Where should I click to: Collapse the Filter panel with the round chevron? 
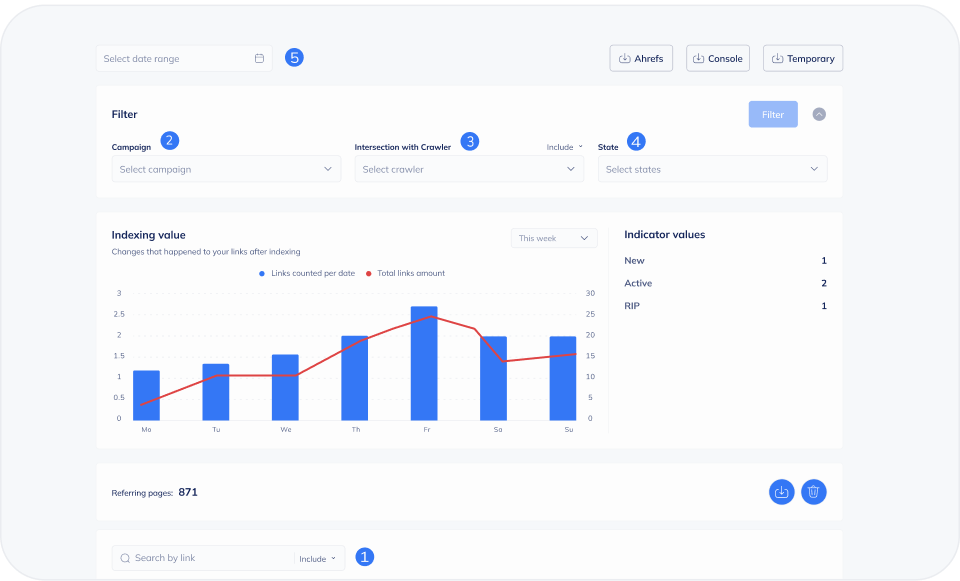pos(819,114)
